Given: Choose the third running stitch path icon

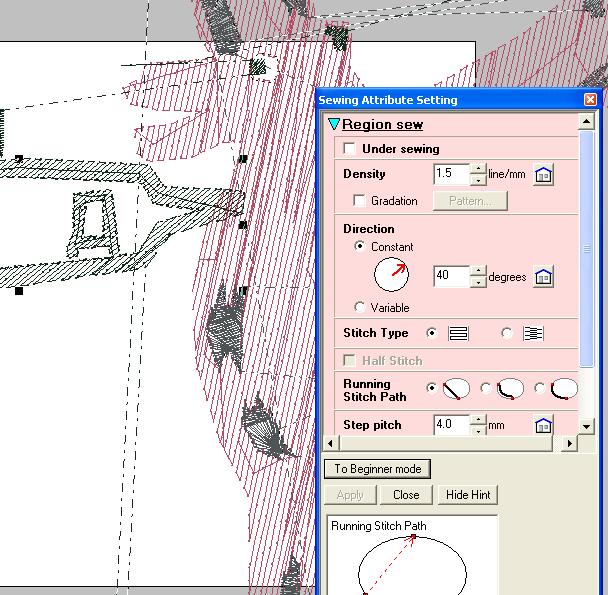Looking at the screenshot, I should (x=564, y=388).
